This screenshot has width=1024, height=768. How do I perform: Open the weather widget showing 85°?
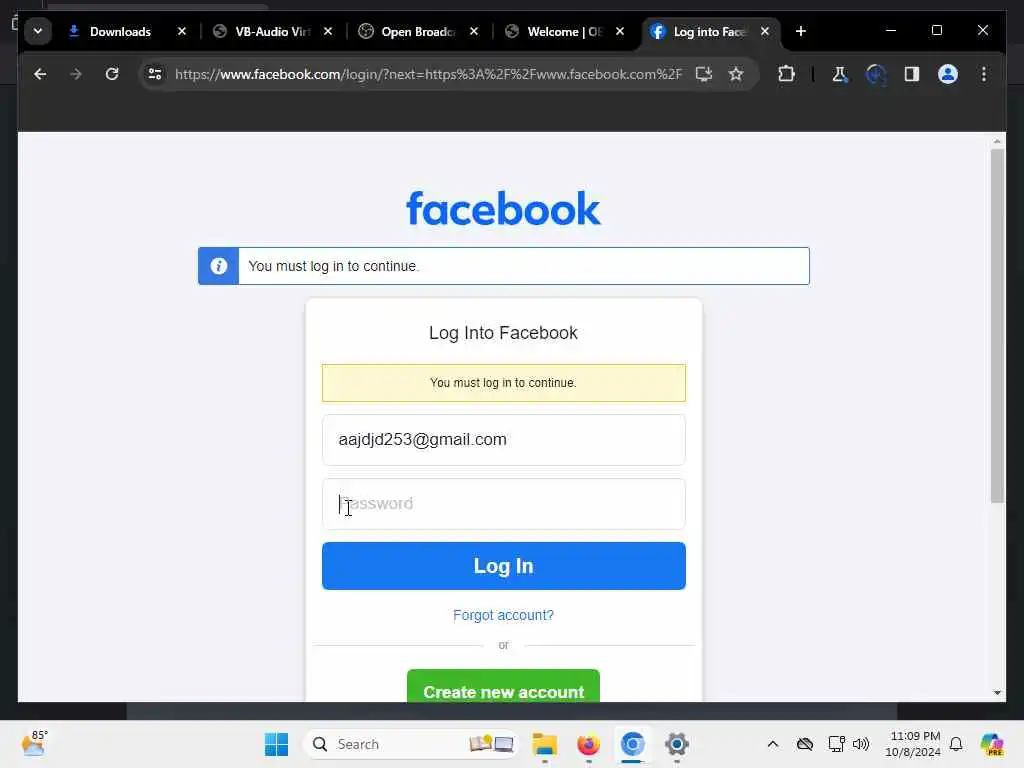pos(34,743)
